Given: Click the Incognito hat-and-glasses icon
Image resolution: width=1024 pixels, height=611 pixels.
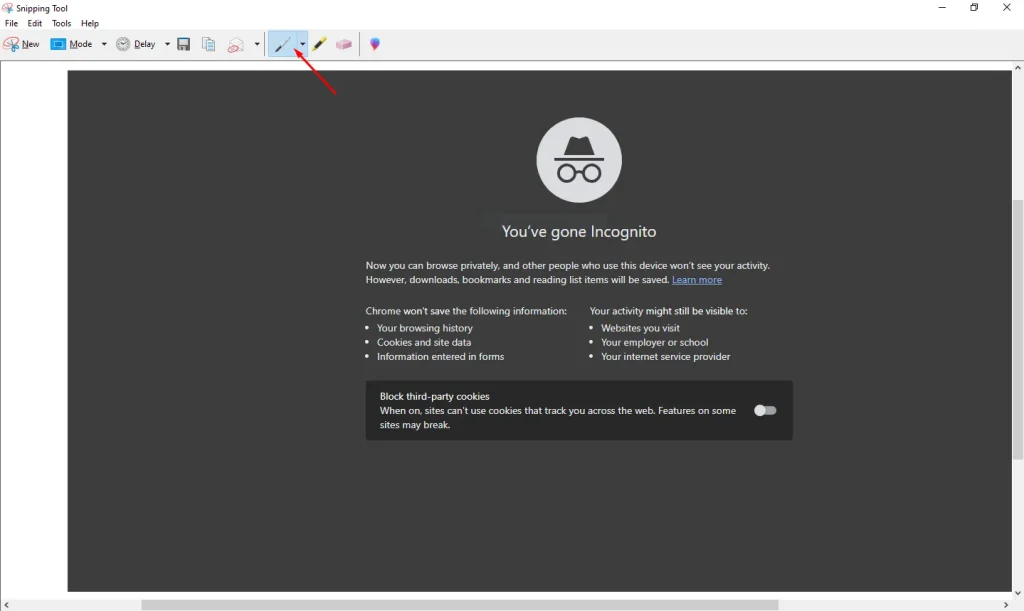Looking at the screenshot, I should (x=579, y=160).
